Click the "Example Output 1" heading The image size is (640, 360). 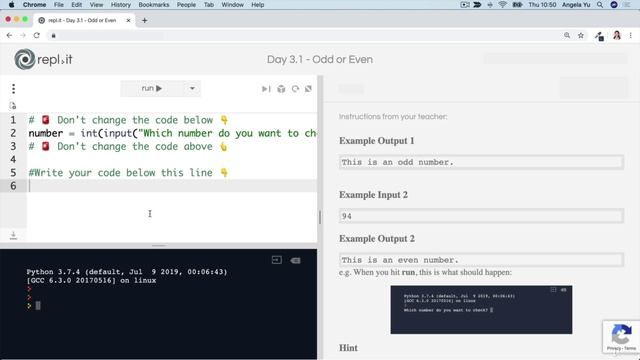tap(376, 141)
